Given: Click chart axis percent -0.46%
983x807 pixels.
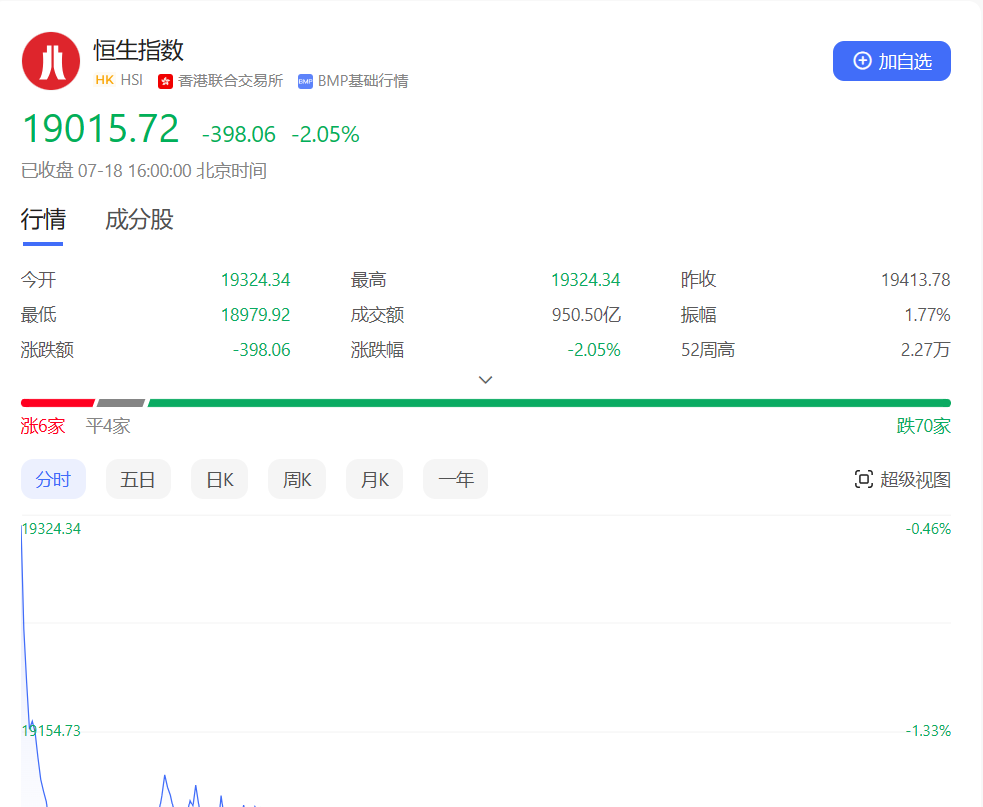Looking at the screenshot, I should [928, 529].
